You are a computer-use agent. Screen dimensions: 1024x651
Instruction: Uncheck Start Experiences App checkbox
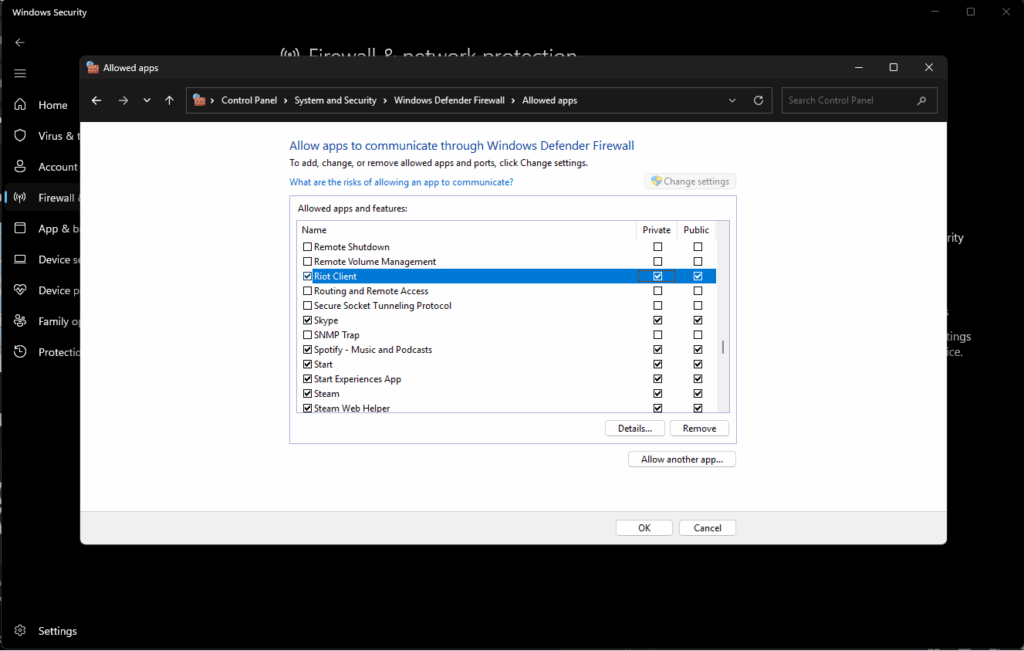click(307, 379)
